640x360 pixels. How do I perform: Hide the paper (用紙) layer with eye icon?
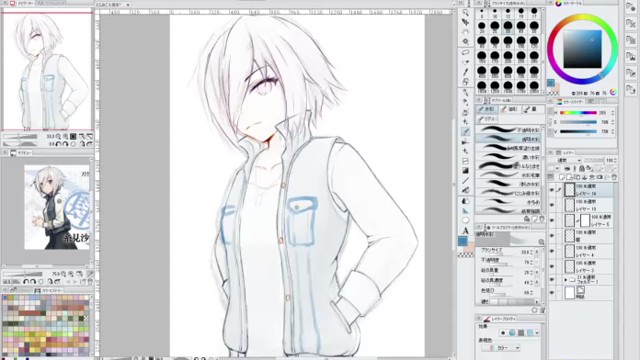pos(552,293)
